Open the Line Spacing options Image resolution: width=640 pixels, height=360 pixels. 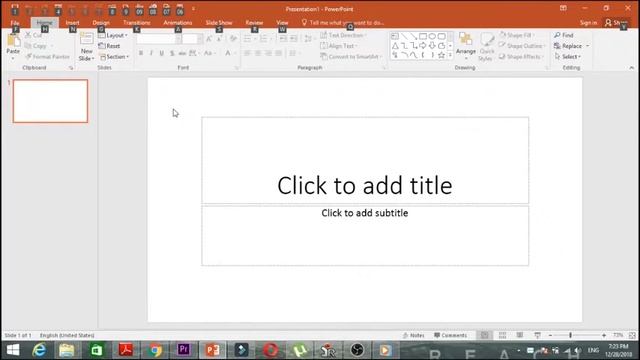click(x=309, y=39)
